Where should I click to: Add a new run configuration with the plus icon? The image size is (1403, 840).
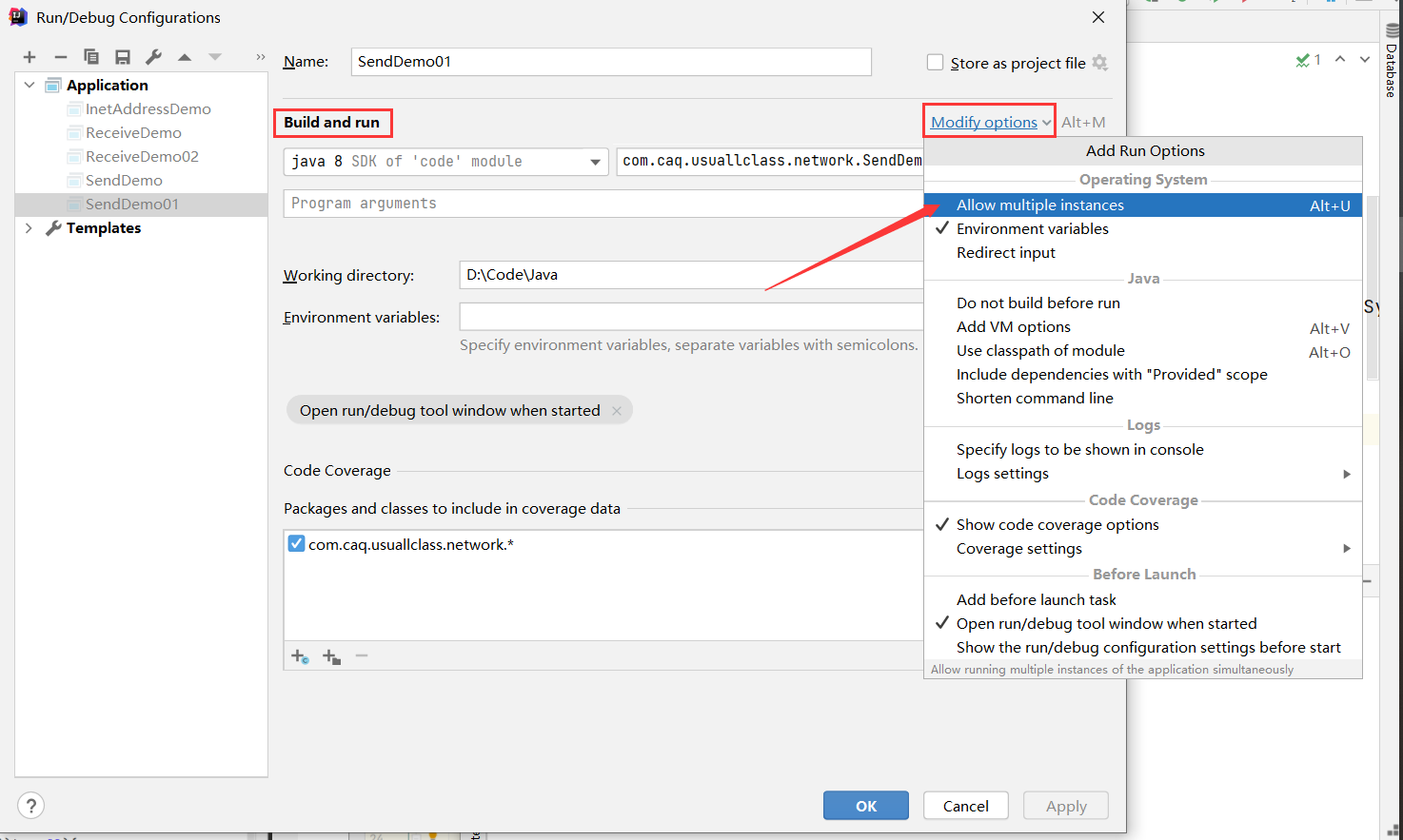tap(29, 56)
